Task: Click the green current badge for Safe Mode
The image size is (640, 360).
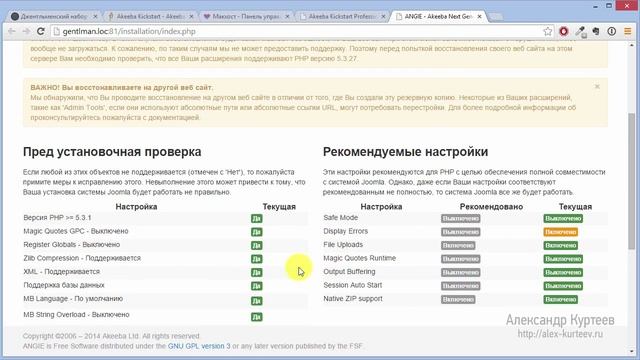Action: click(x=563, y=218)
